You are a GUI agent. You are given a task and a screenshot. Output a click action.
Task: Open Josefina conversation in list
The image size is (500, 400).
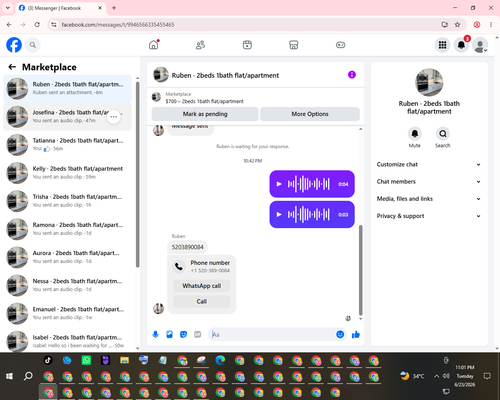click(x=67, y=117)
